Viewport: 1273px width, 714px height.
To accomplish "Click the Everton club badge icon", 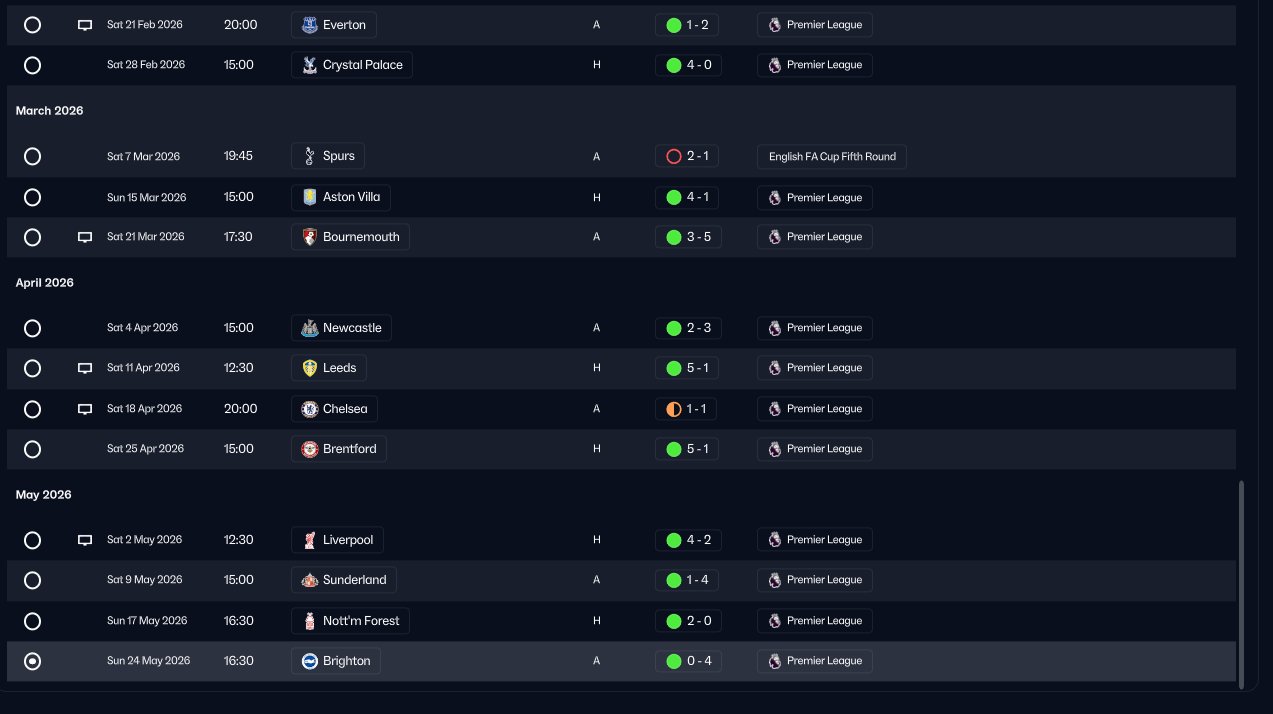I will [309, 25].
